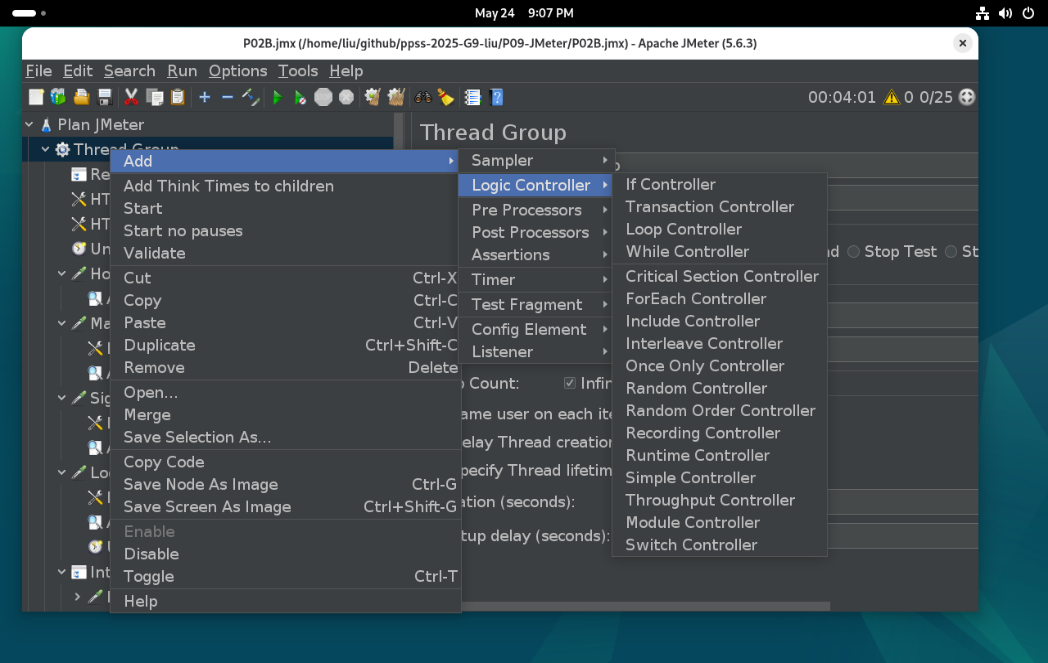1048x663 pixels.
Task: Click the Cut scissors toolbar icon
Action: 132,98
